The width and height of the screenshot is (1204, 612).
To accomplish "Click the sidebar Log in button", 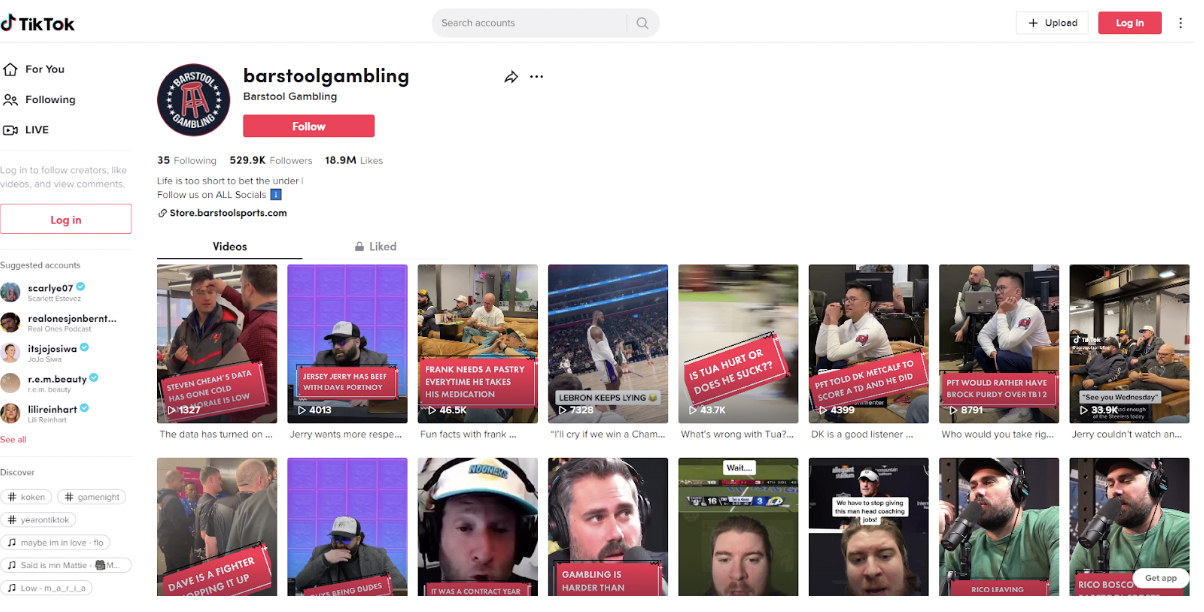I will pyautogui.click(x=66, y=220).
